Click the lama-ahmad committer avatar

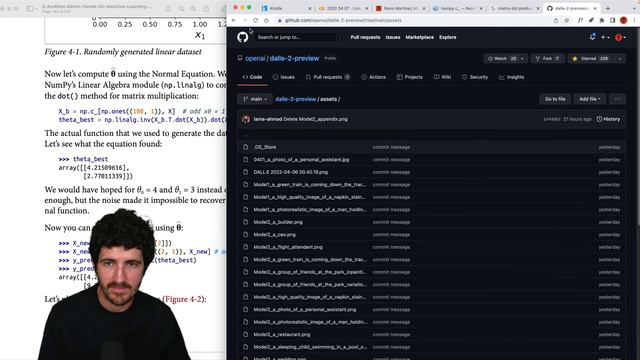click(246, 119)
